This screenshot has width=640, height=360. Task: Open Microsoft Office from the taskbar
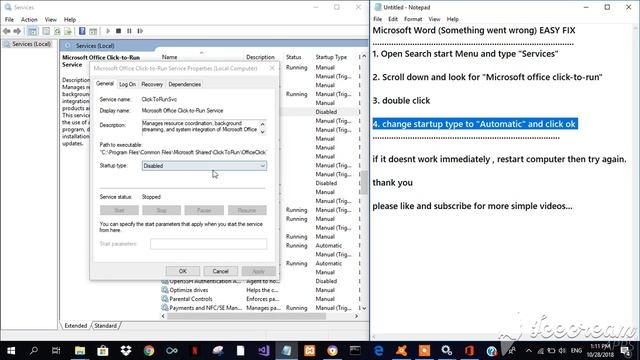pyautogui.click(x=469, y=351)
